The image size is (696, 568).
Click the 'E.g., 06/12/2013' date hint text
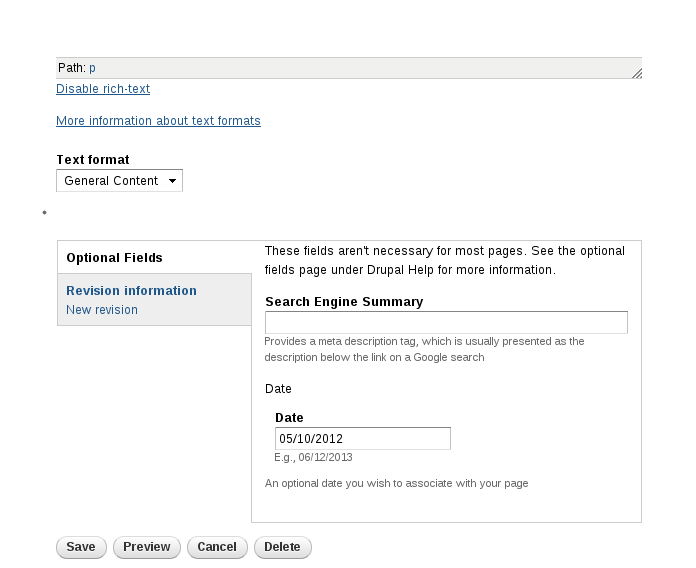(313, 458)
